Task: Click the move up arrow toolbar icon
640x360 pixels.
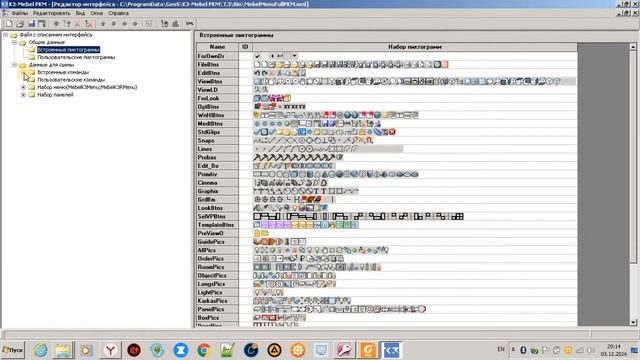Action: [x=103, y=24]
